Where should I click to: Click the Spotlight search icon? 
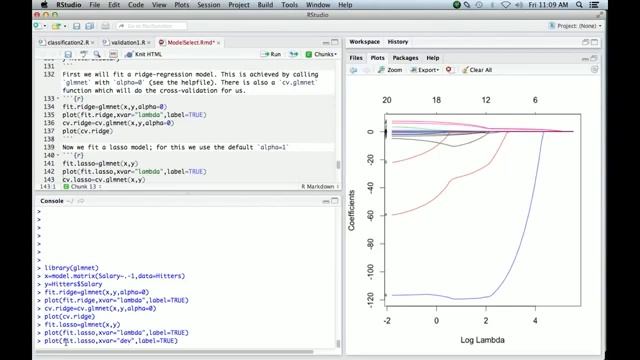click(x=579, y=5)
